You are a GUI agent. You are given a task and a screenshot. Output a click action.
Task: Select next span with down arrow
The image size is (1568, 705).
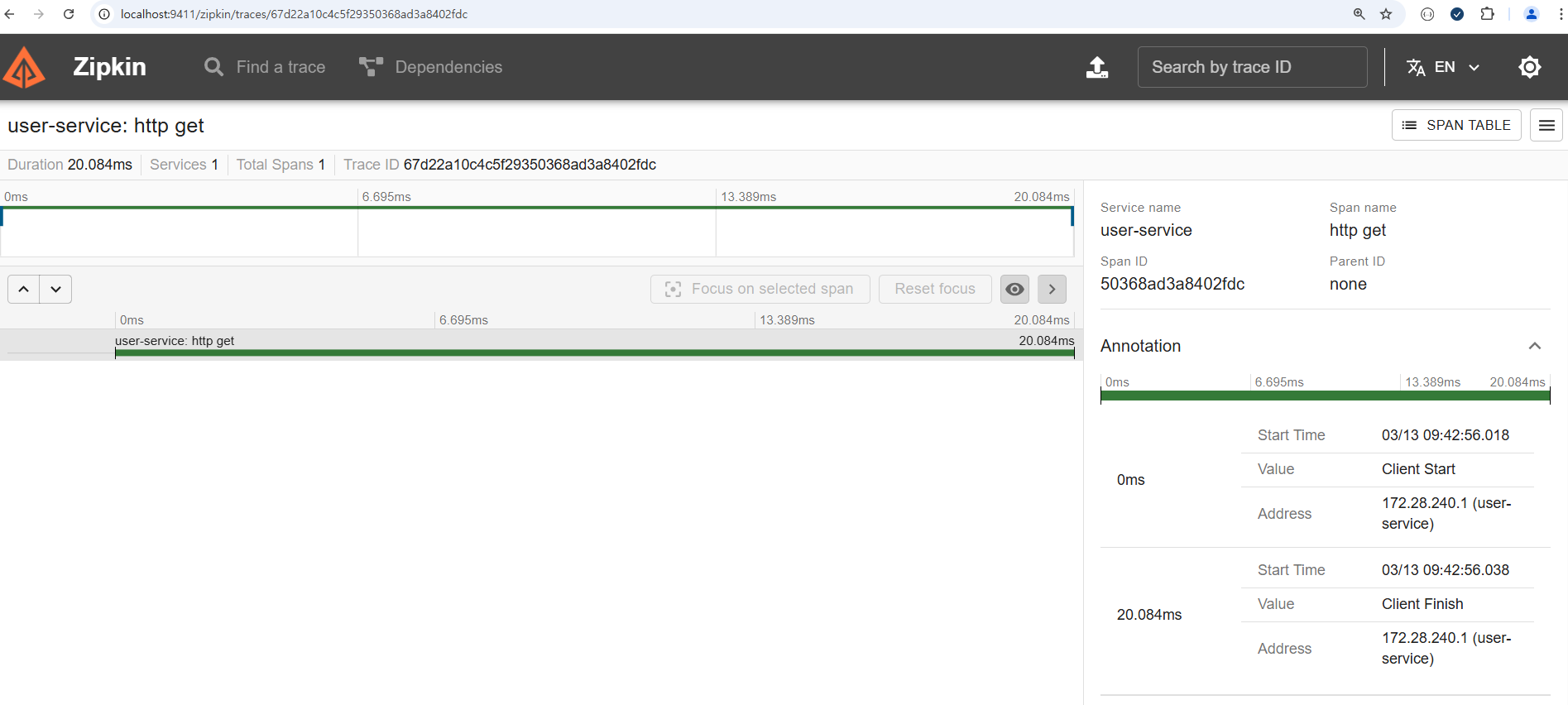(x=55, y=289)
